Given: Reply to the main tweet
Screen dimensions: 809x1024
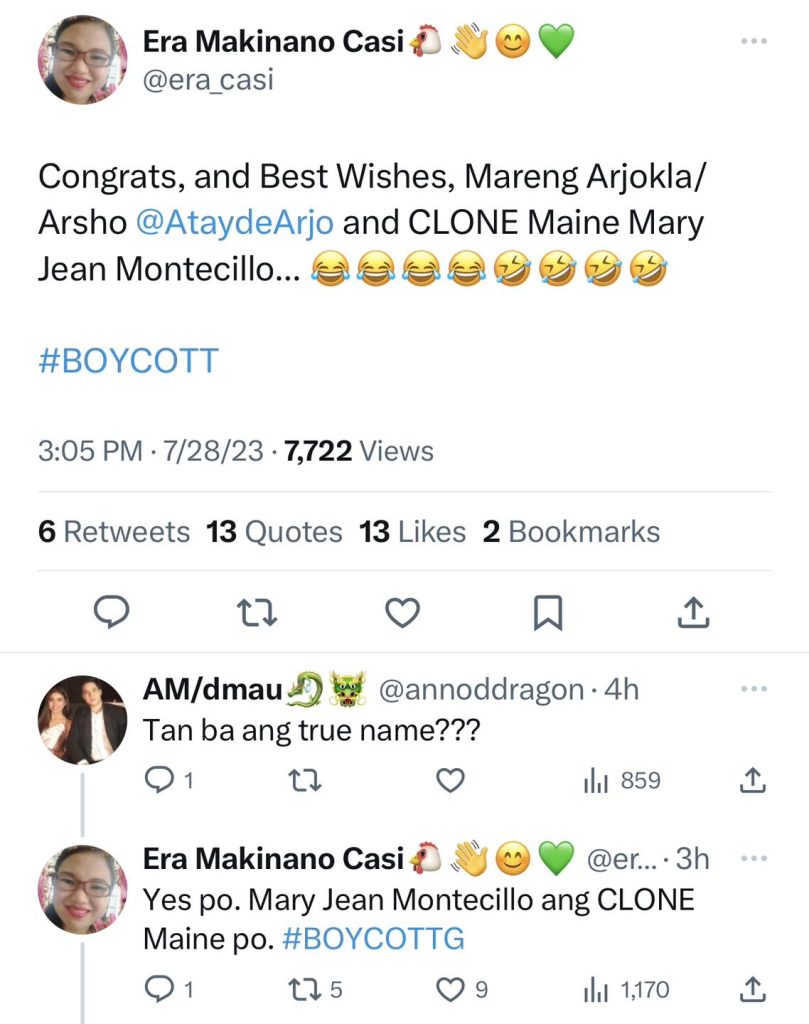Looking at the screenshot, I should point(112,612).
